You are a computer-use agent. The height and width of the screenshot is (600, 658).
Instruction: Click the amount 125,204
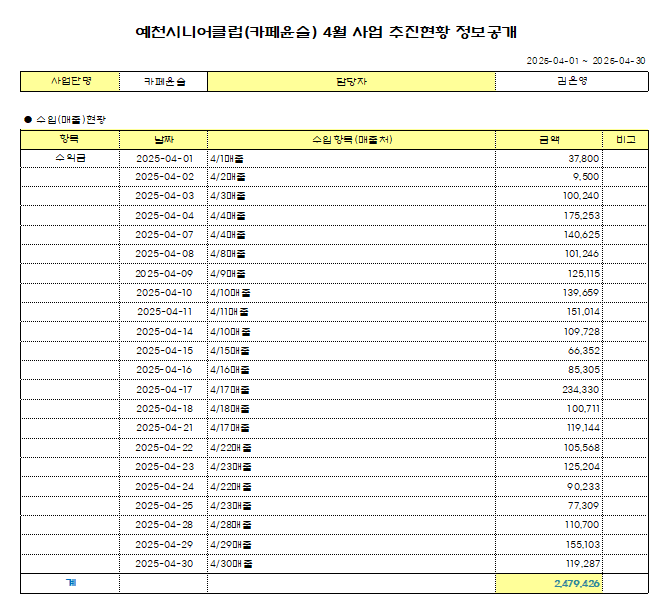pos(582,467)
